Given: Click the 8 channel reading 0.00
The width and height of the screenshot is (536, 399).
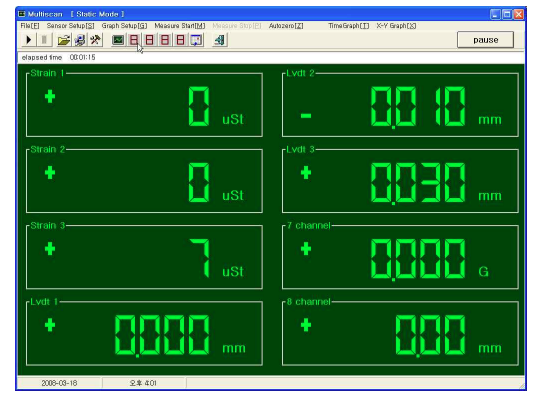Looking at the screenshot, I should point(430,336).
